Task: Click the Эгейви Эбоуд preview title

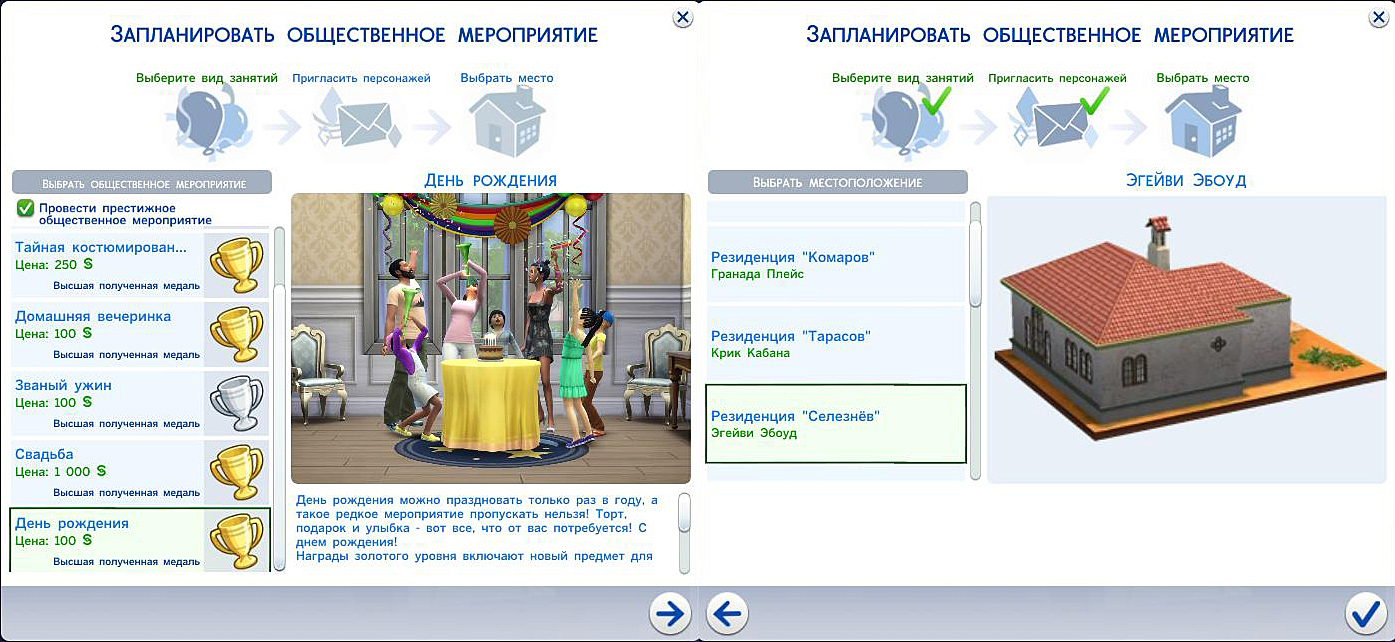Action: (x=1186, y=180)
